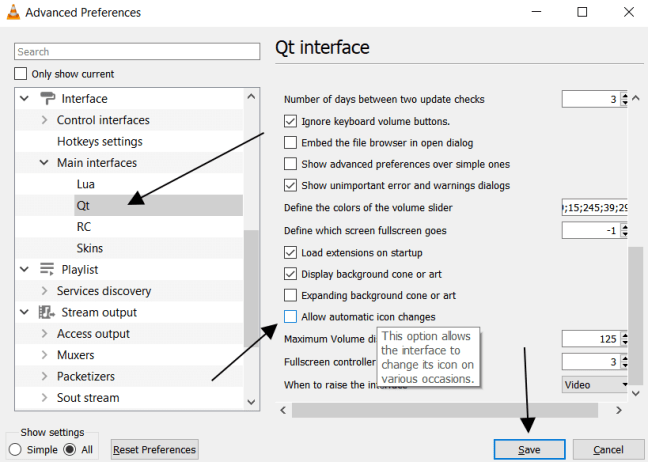Click the Save button

tap(529, 449)
